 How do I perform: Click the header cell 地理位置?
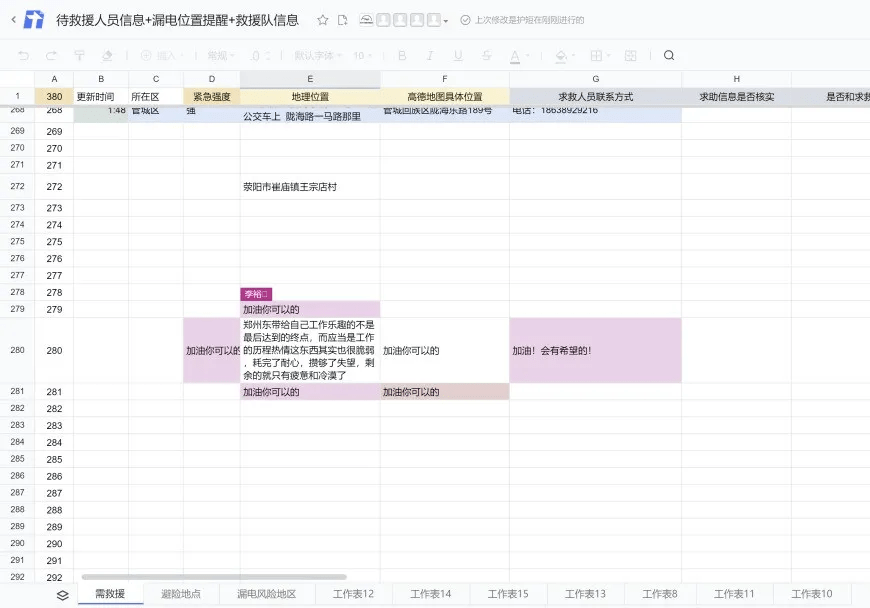pos(310,97)
